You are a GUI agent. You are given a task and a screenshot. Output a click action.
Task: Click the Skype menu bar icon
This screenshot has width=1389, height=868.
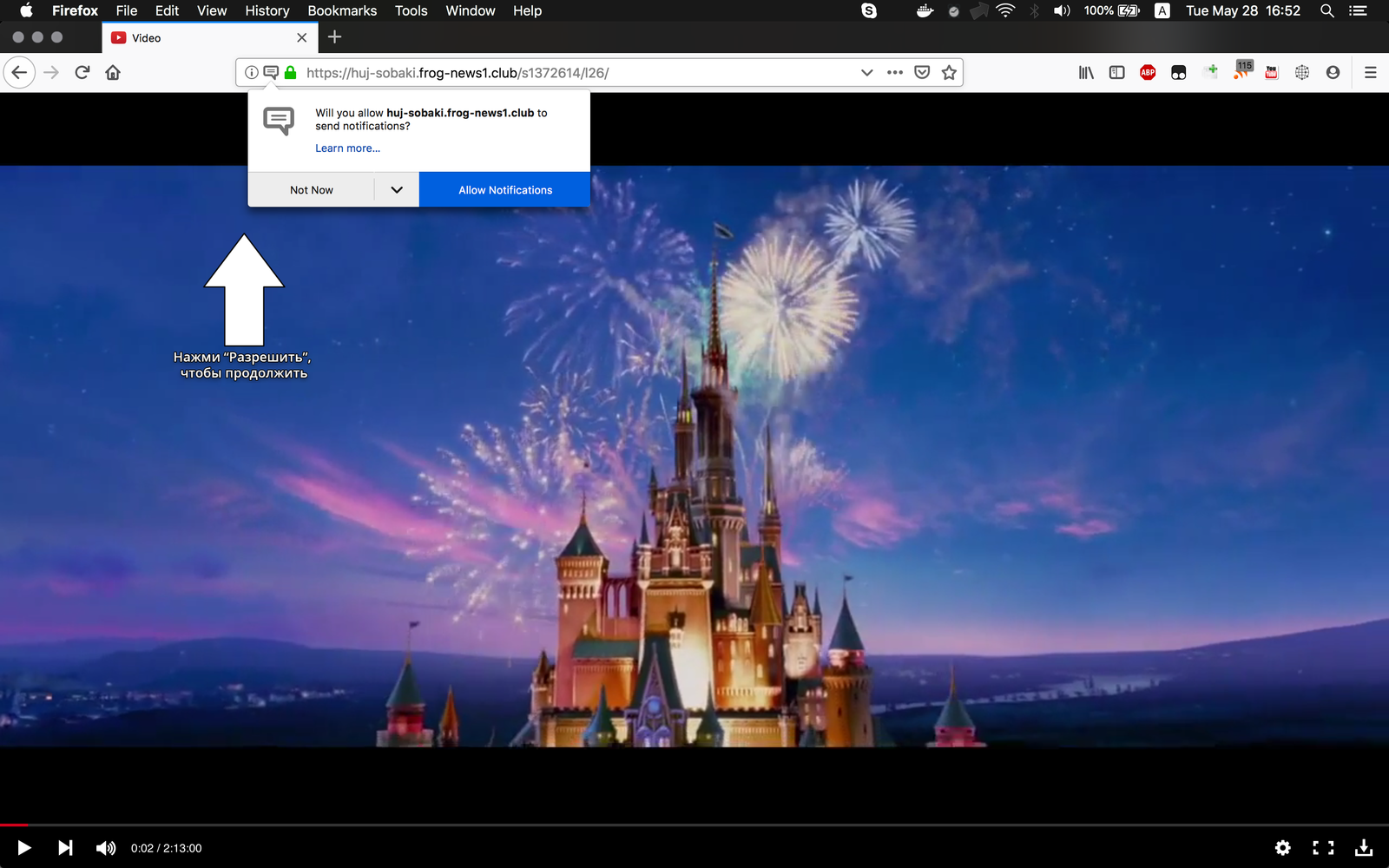click(x=869, y=10)
